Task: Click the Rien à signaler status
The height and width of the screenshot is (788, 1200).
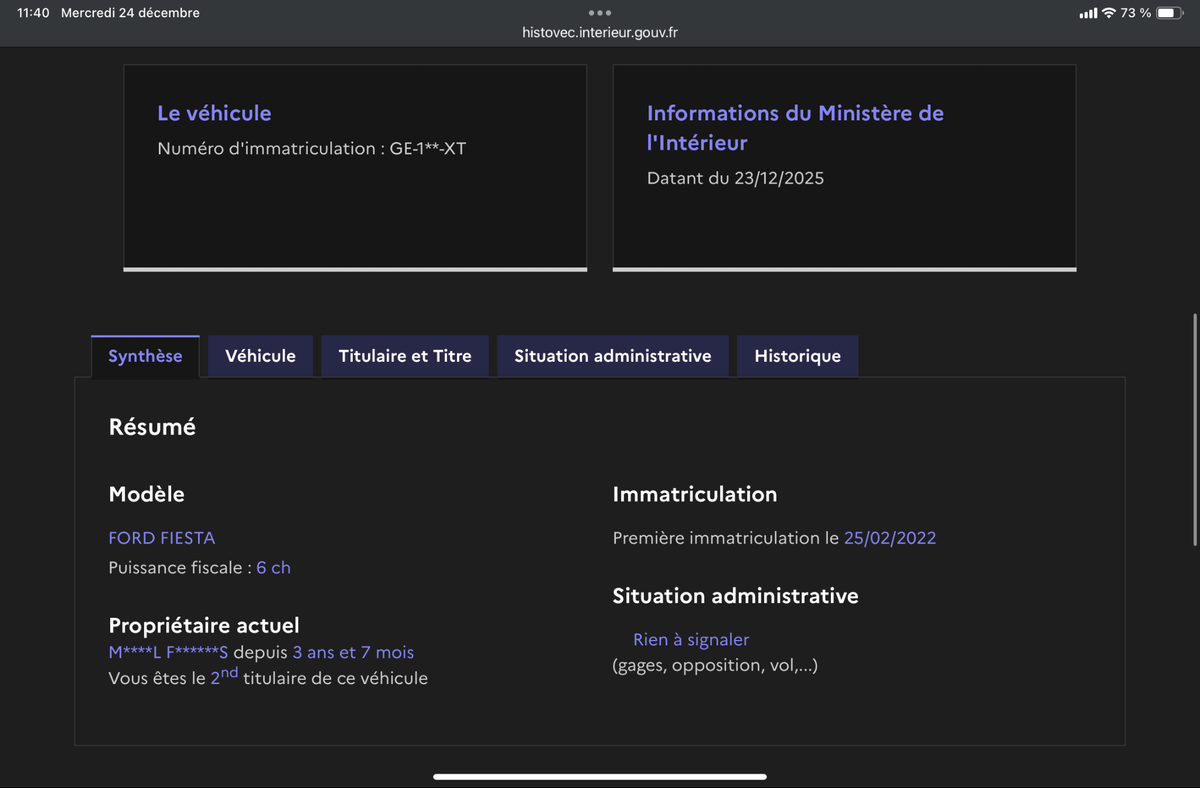Action: click(x=691, y=640)
